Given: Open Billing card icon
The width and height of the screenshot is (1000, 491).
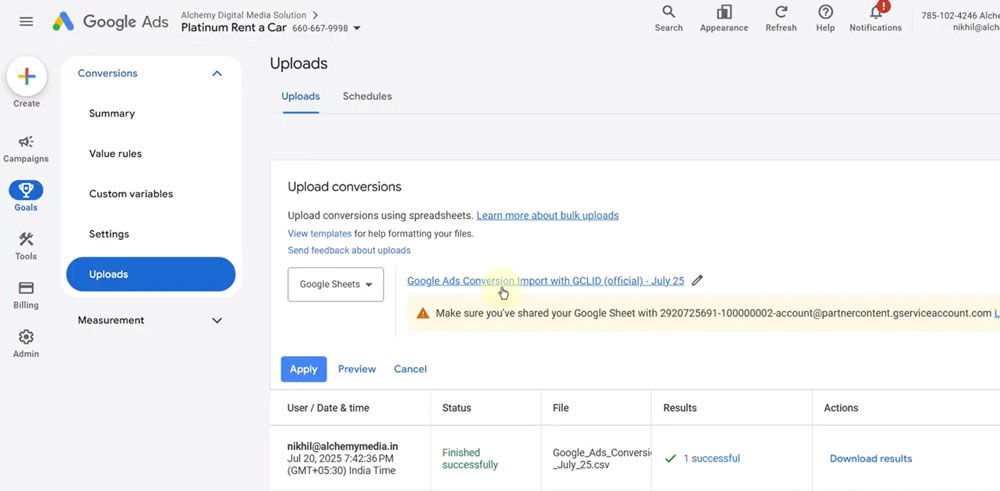Looking at the screenshot, I should click(26, 288).
